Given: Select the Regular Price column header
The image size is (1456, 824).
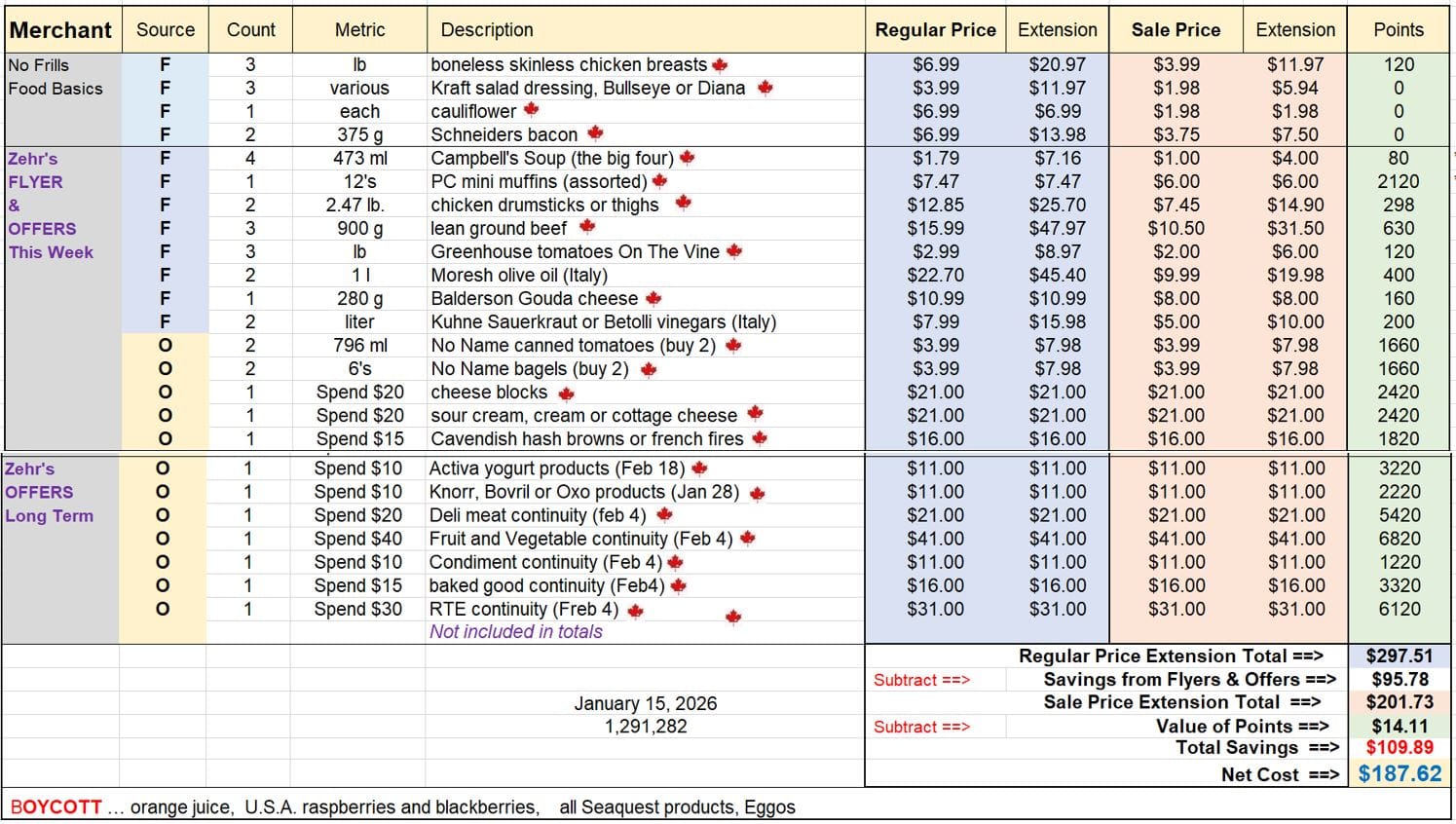Looking at the screenshot, I should point(935,30).
